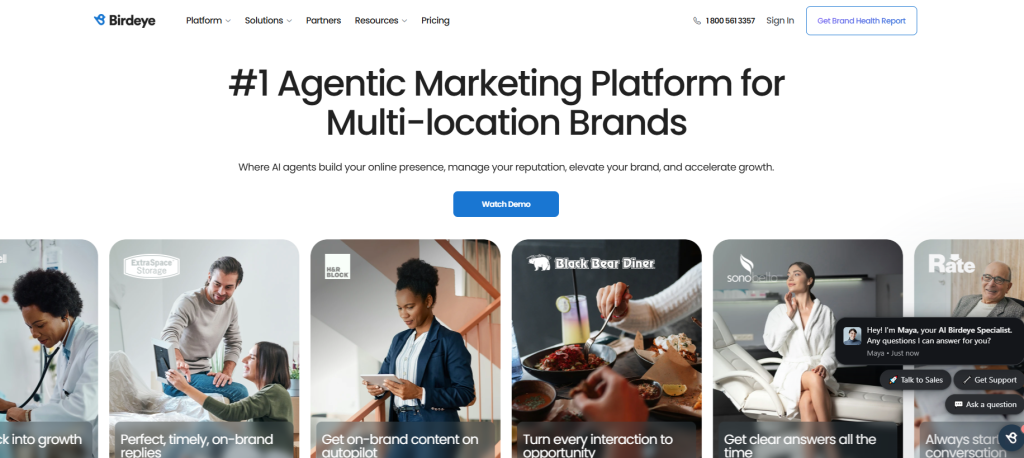
Task: Click the phone icon beside 1 800 561 3357
Action: tap(697, 21)
